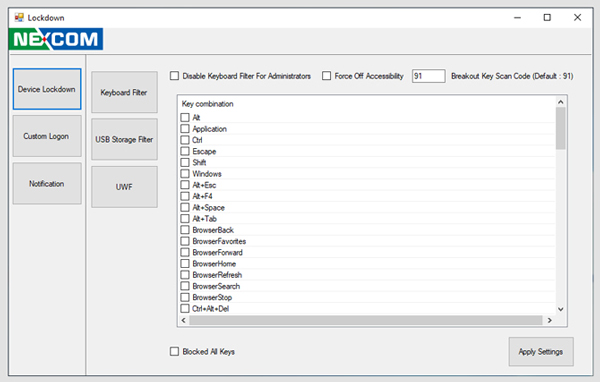This screenshot has height=382, width=600.
Task: Check the Alt+Space checkbox
Action: click(x=185, y=207)
